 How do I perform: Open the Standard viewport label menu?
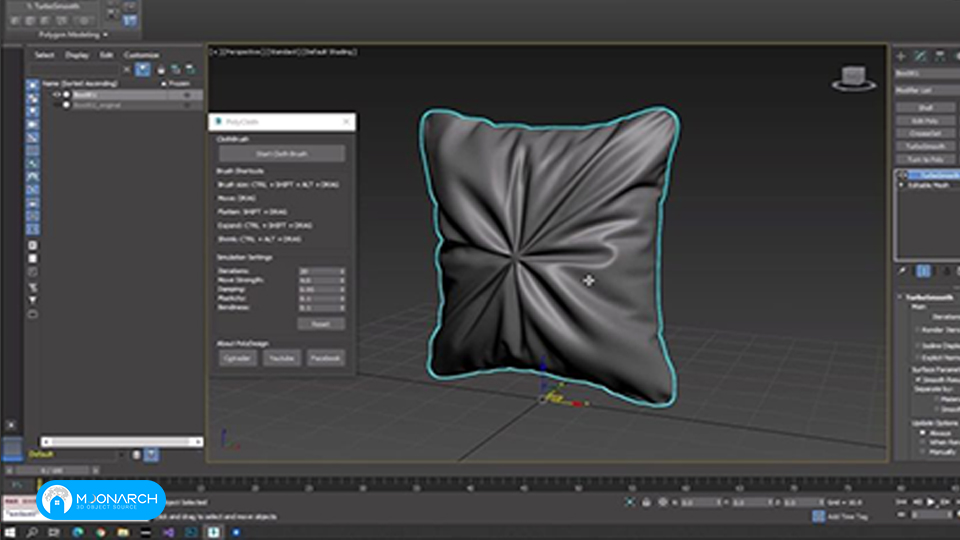pyautogui.click(x=283, y=52)
